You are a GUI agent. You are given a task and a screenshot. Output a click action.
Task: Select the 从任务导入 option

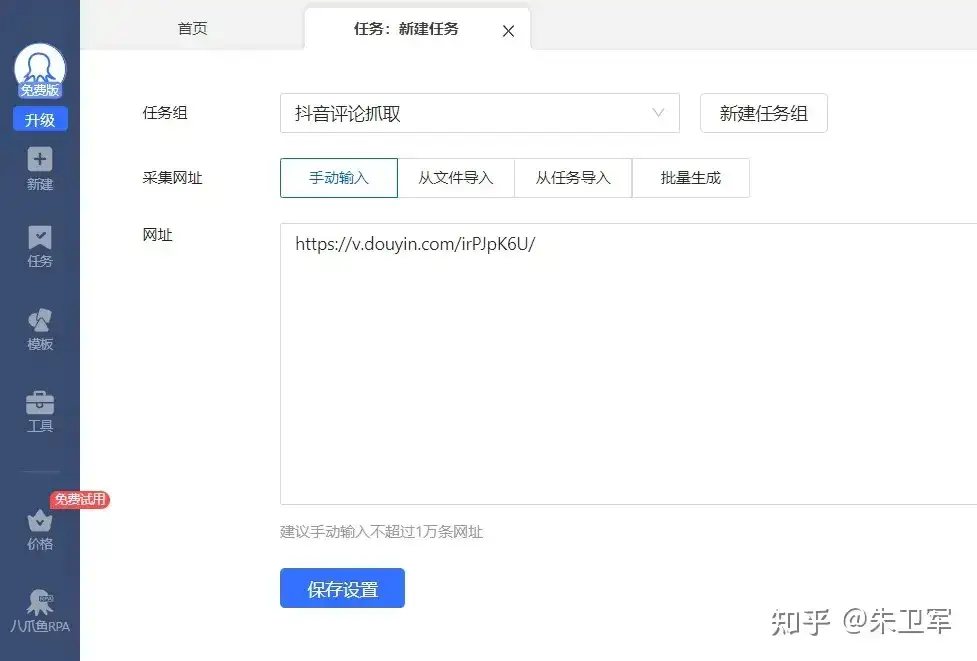tap(573, 178)
